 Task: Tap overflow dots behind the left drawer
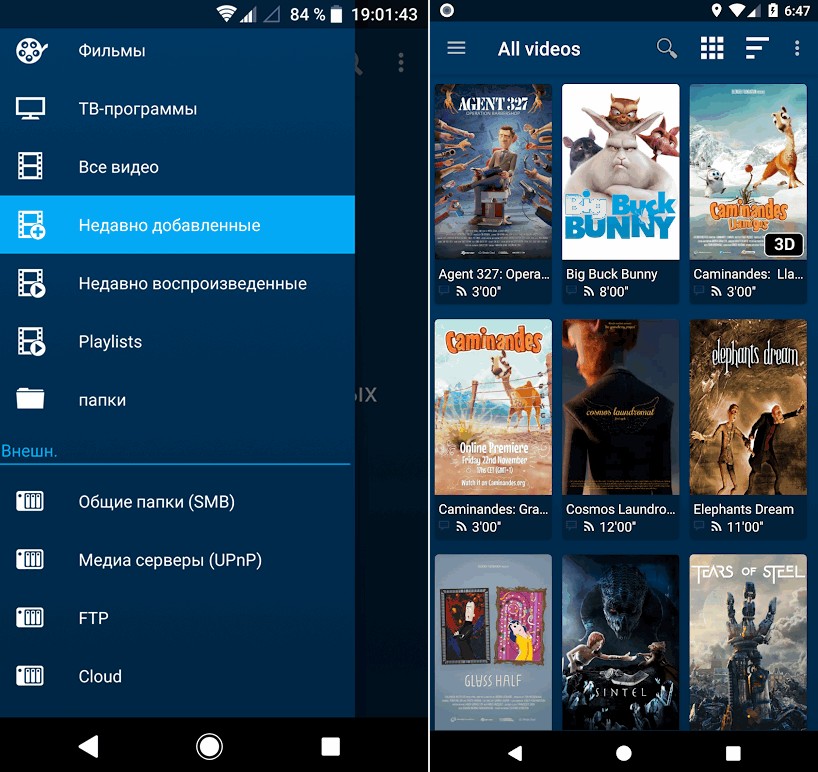click(x=401, y=63)
